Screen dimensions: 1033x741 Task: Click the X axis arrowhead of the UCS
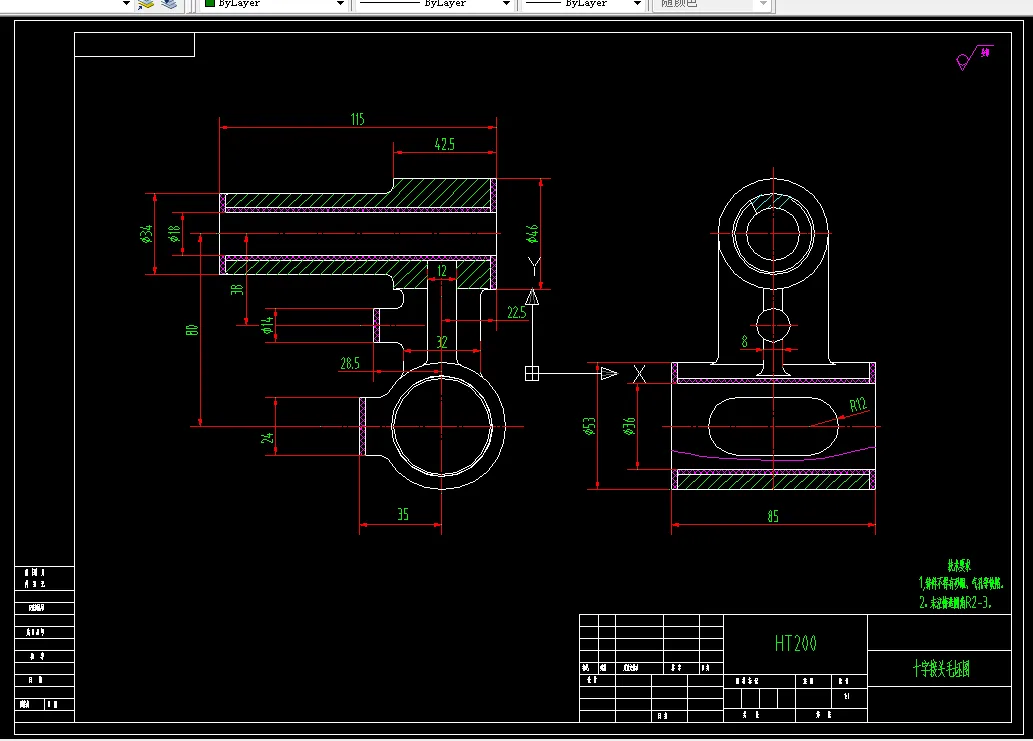point(609,373)
